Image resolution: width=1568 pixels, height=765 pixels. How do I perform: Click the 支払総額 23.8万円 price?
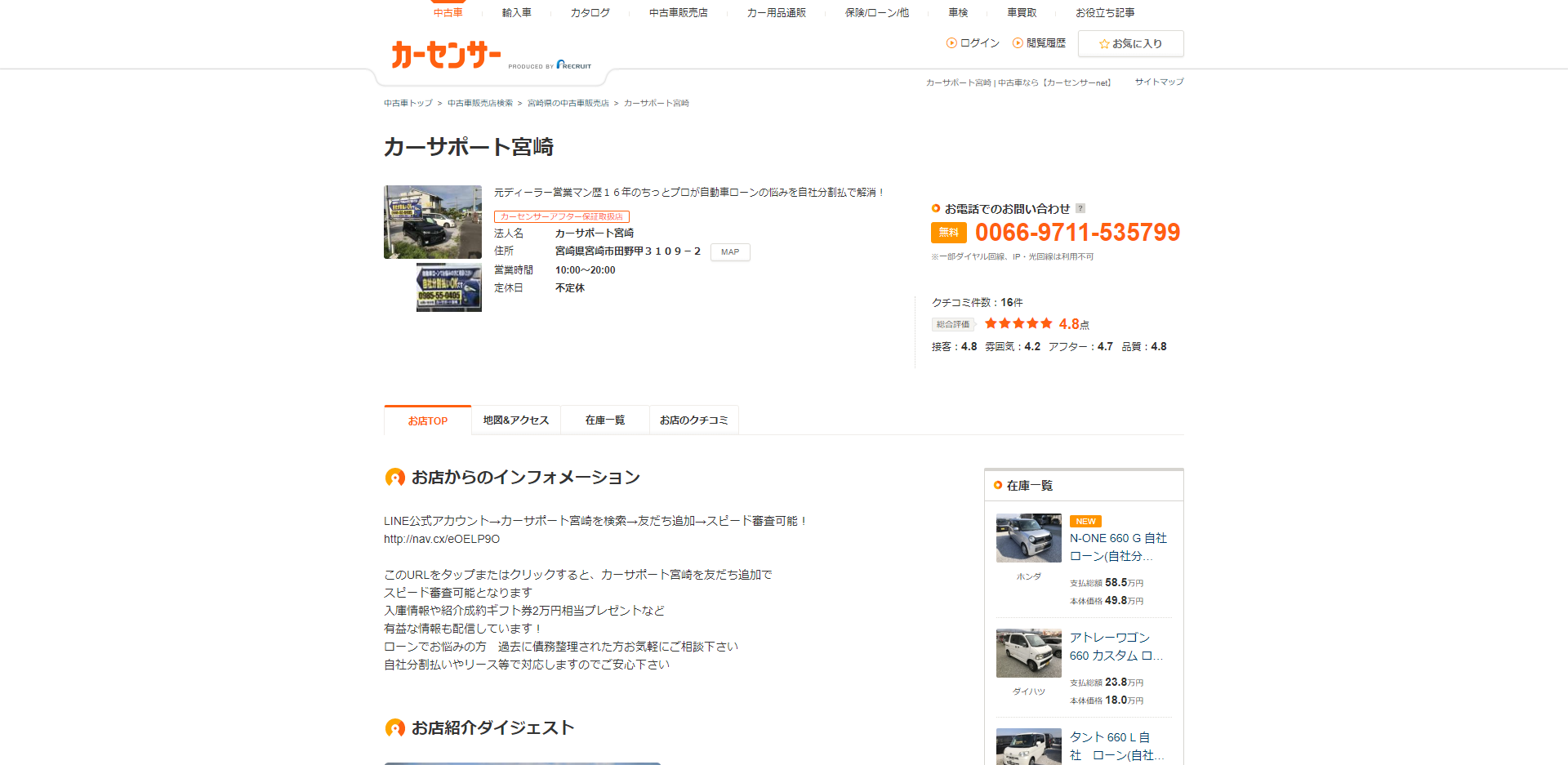click(x=1107, y=683)
